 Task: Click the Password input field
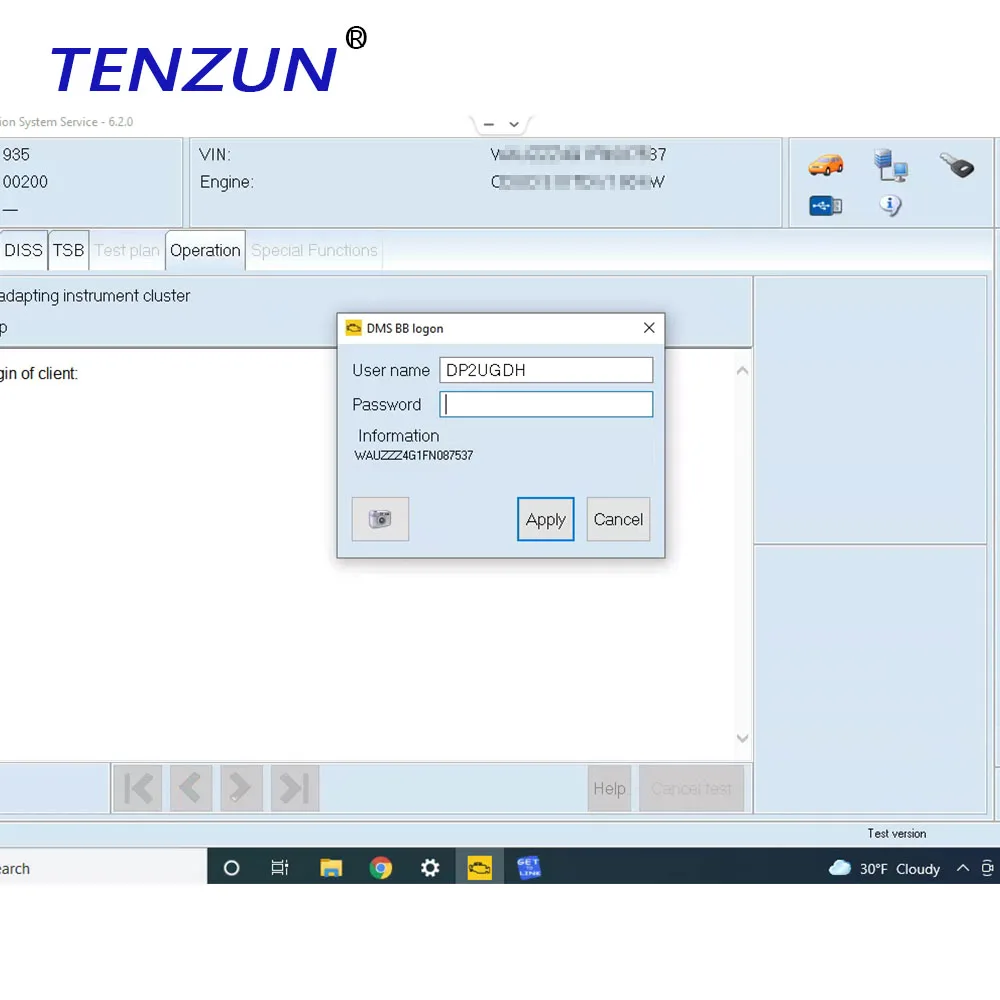click(546, 404)
